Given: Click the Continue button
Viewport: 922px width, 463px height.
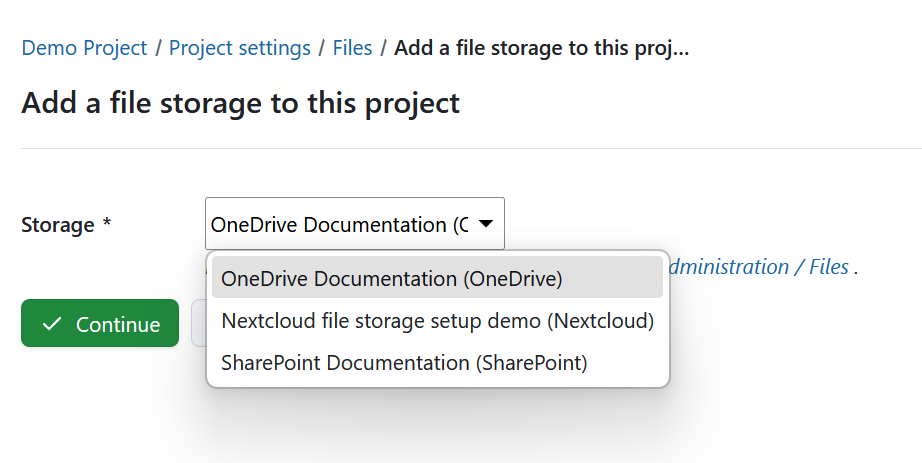Looking at the screenshot, I should click(100, 323).
